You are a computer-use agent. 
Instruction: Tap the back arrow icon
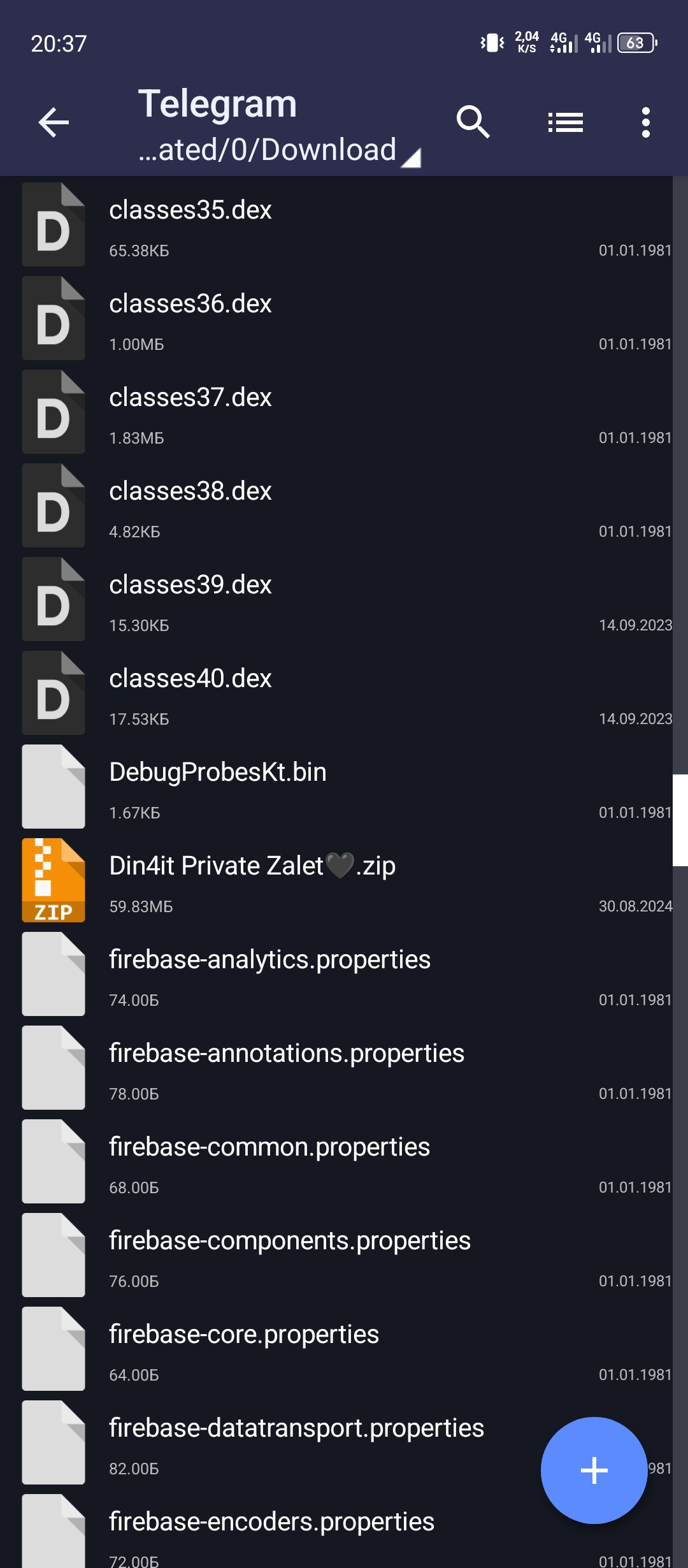click(54, 122)
